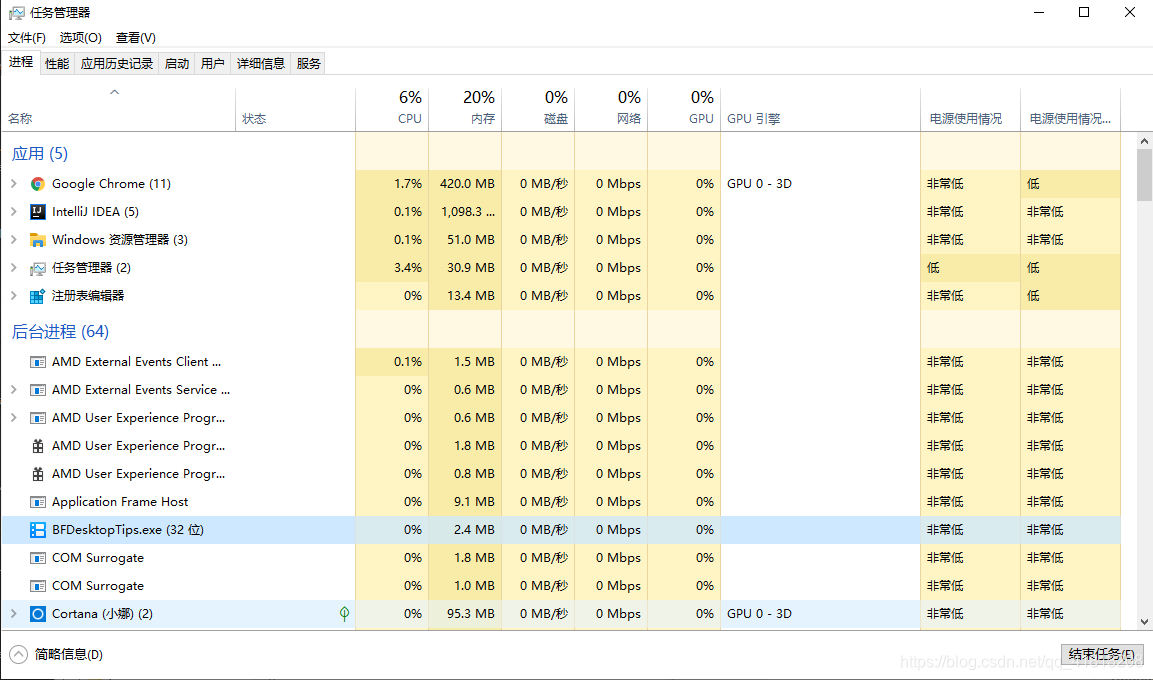
Task: Select the BFDesktopTips.exe (32 位) row
Action: [x=561, y=530]
